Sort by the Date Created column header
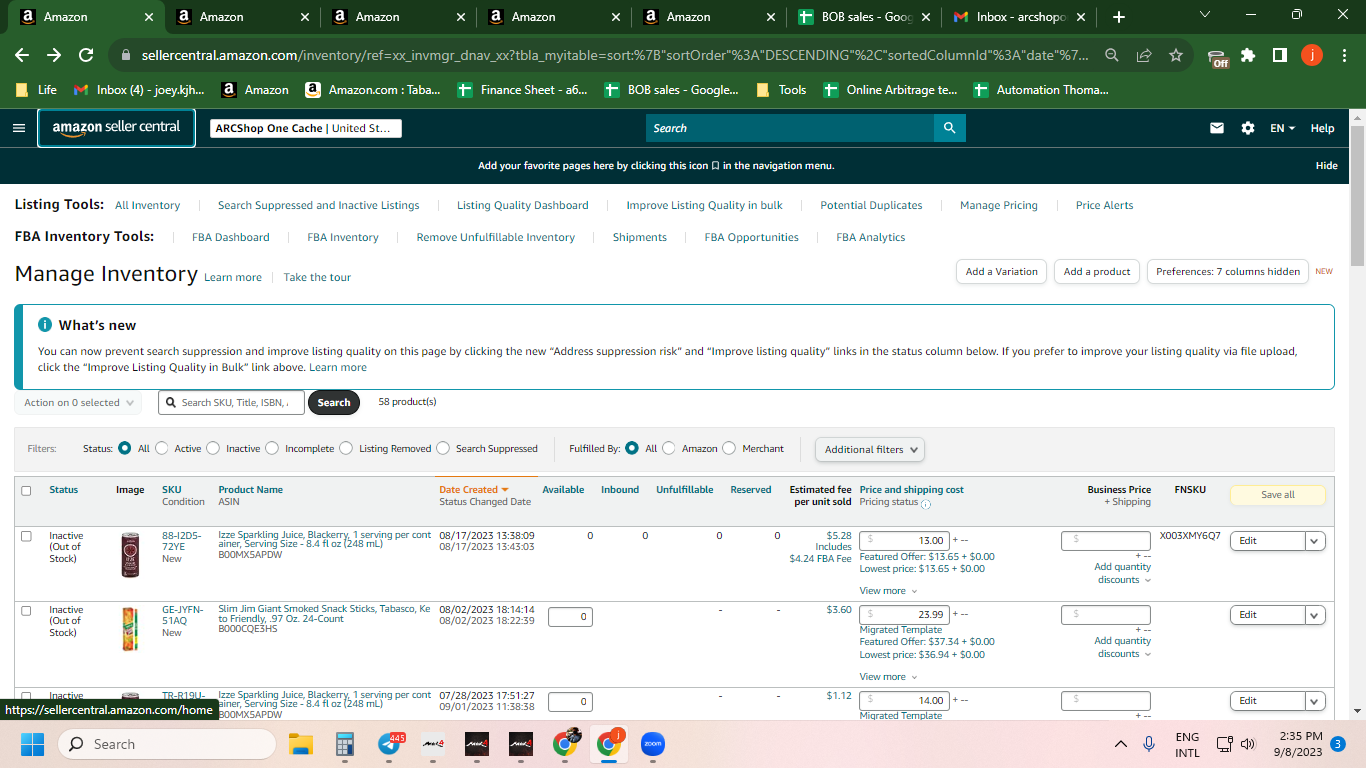The height and width of the screenshot is (768, 1366). (473, 490)
